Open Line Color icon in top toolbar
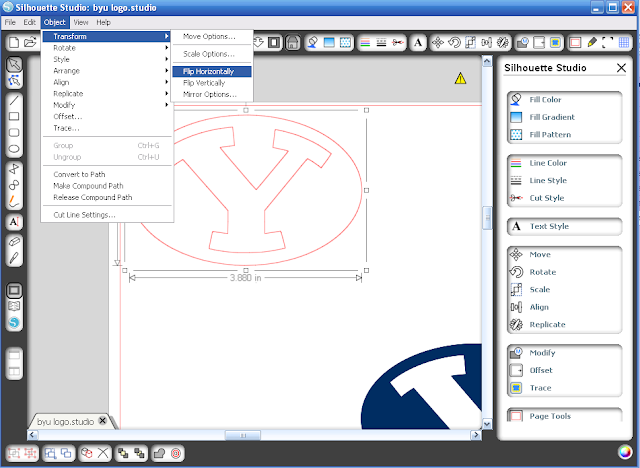Viewport: 640px width, 468px height. point(365,42)
